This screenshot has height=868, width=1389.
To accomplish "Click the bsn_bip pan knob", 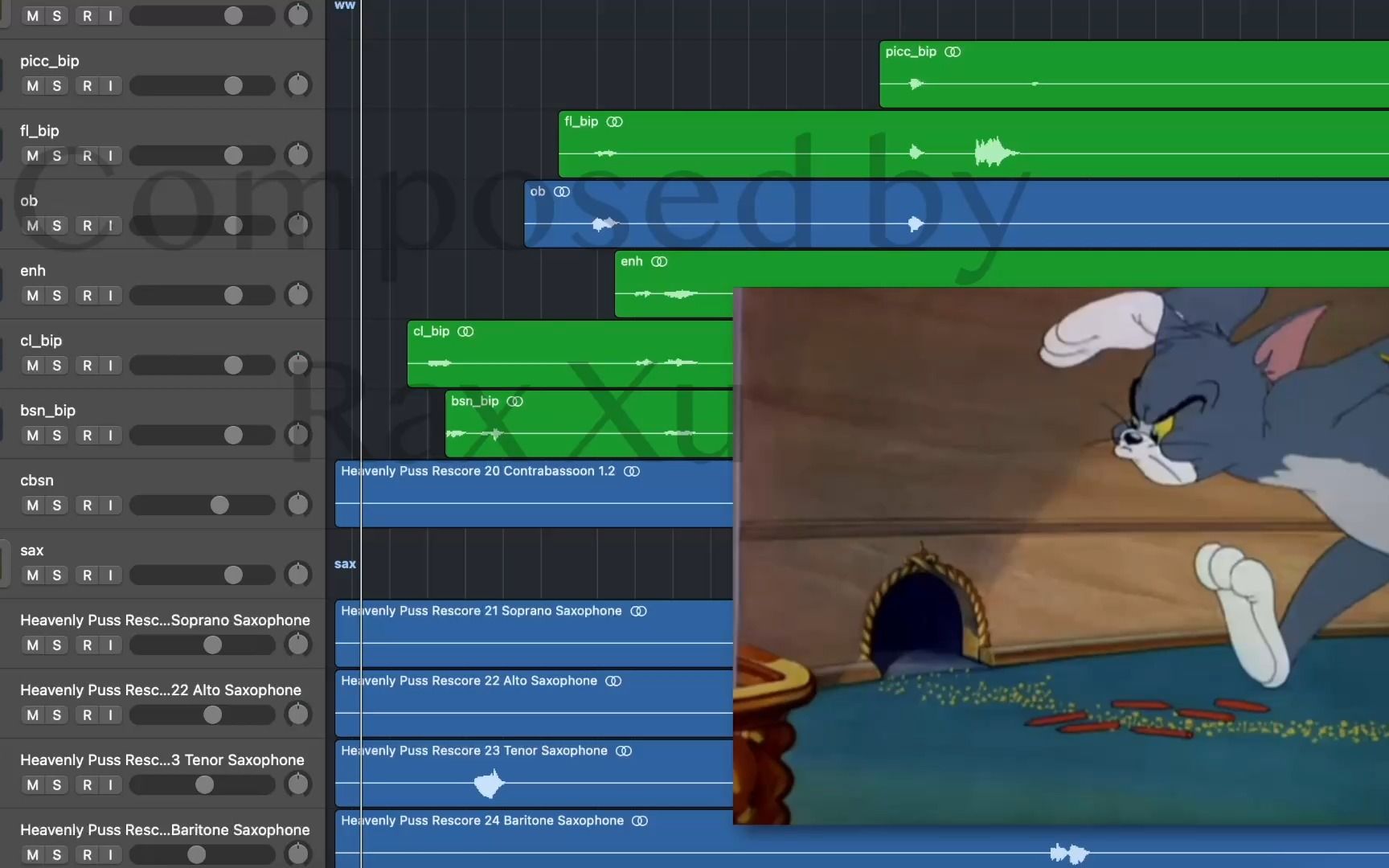I will [x=298, y=434].
